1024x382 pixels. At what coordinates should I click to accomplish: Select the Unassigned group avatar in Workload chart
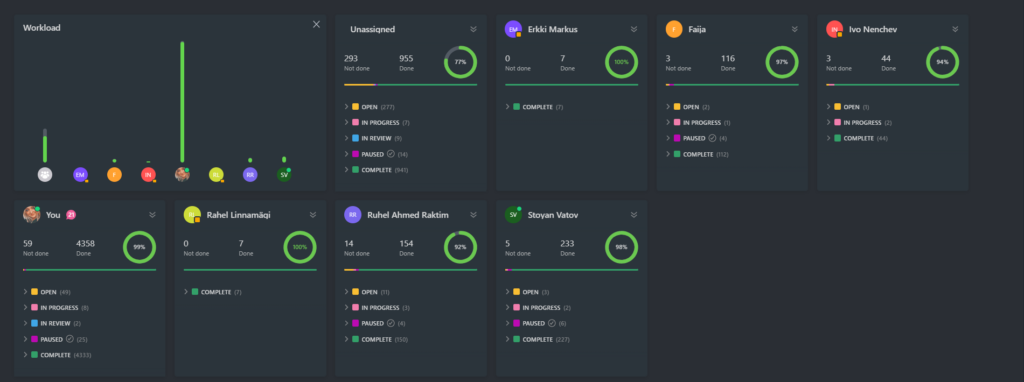click(45, 174)
